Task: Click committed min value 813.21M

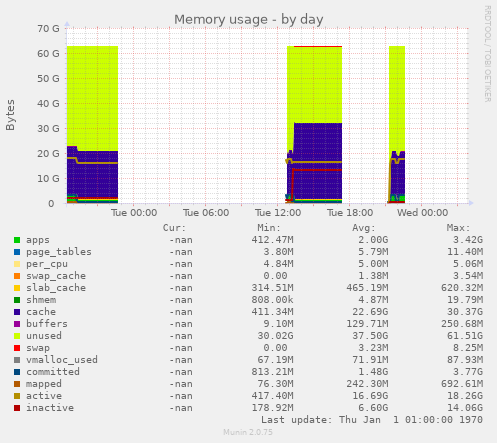Action: (x=272, y=372)
